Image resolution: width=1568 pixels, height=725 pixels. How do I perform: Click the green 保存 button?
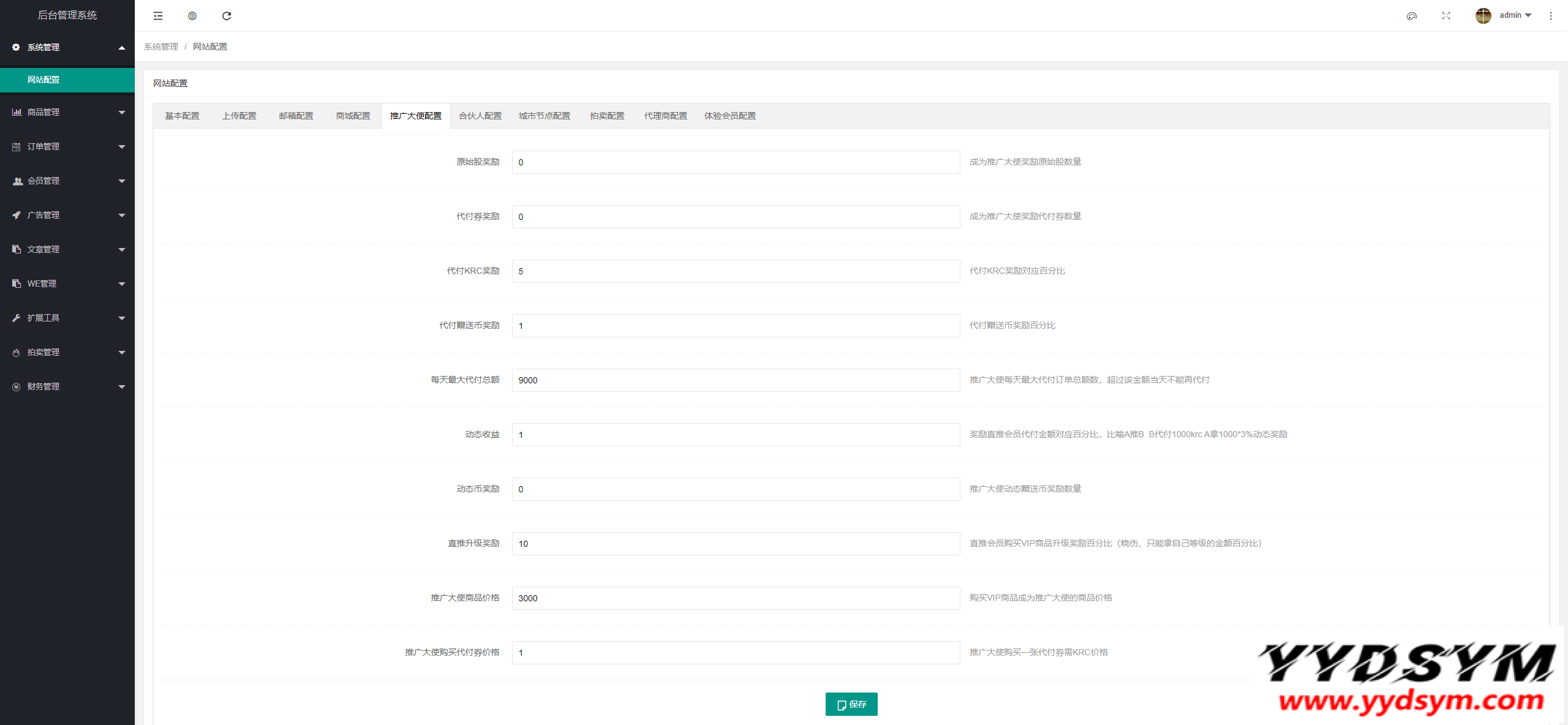[x=851, y=704]
